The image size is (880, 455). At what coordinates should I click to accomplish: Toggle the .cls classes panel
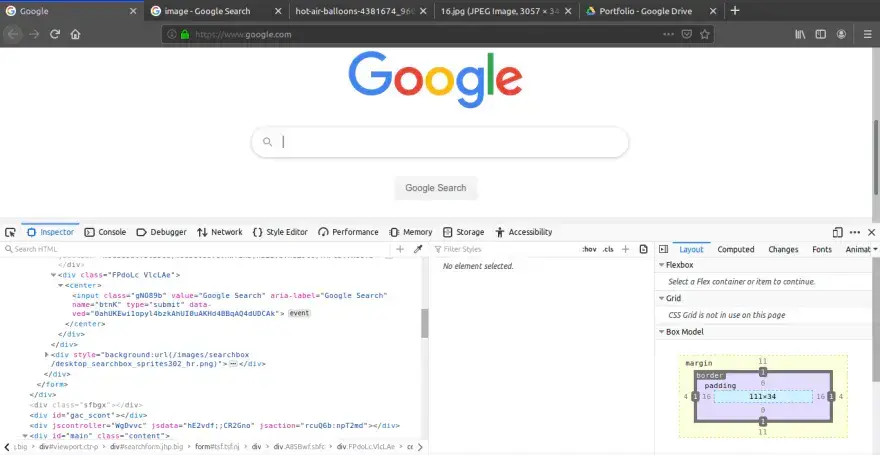[x=608, y=249]
